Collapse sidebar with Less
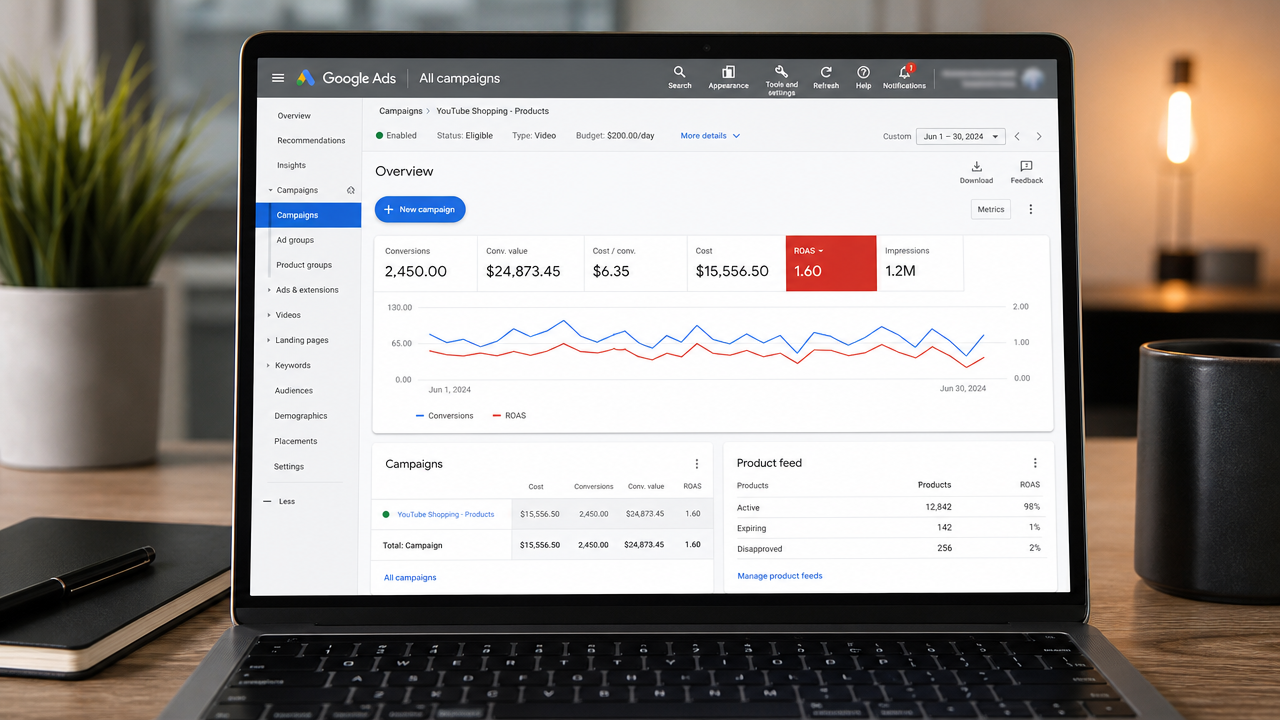Screen dimensions: 1280x720 click(279, 501)
